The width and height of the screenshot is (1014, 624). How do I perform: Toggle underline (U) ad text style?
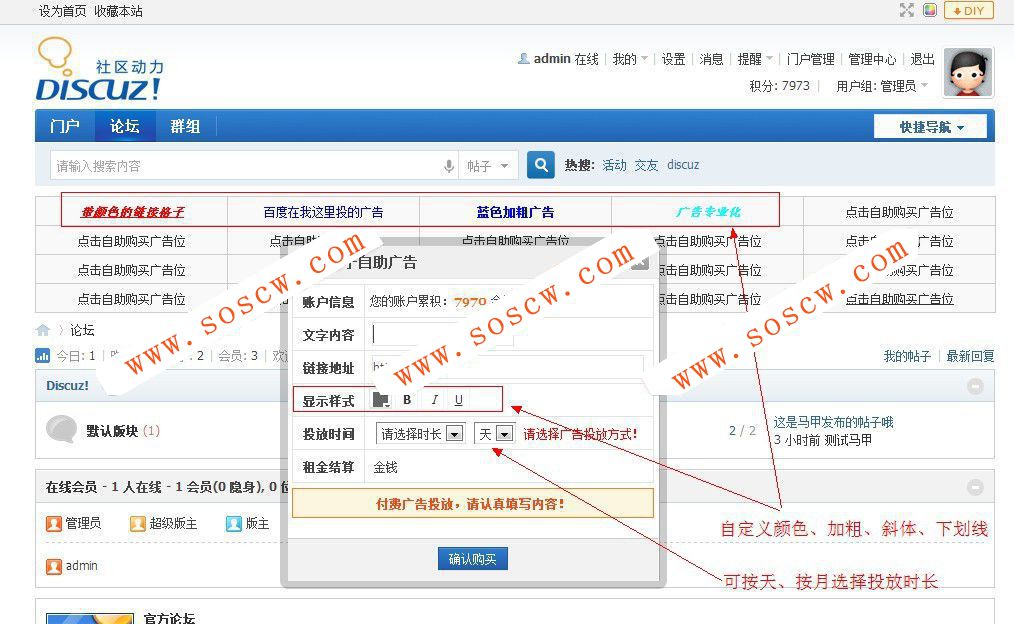(458, 400)
